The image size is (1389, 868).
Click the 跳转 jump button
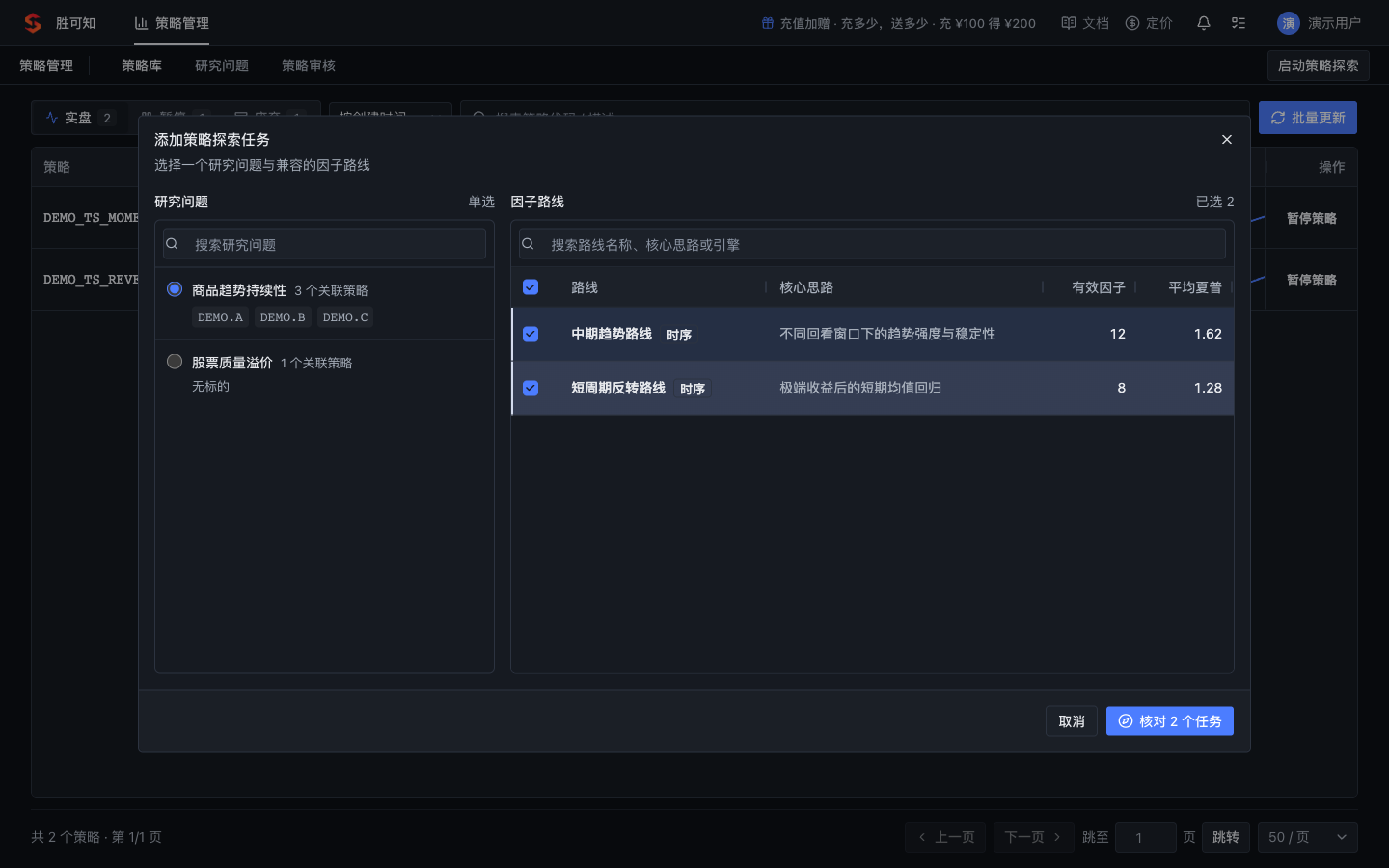pos(1226,837)
